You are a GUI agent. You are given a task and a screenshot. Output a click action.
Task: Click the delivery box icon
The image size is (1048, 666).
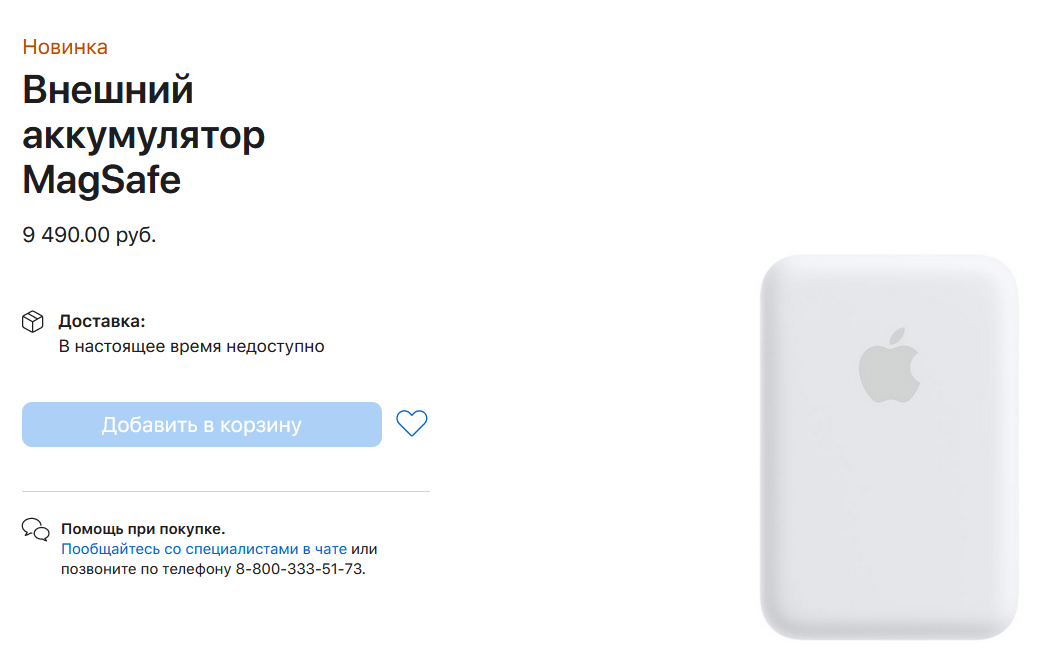[33, 322]
